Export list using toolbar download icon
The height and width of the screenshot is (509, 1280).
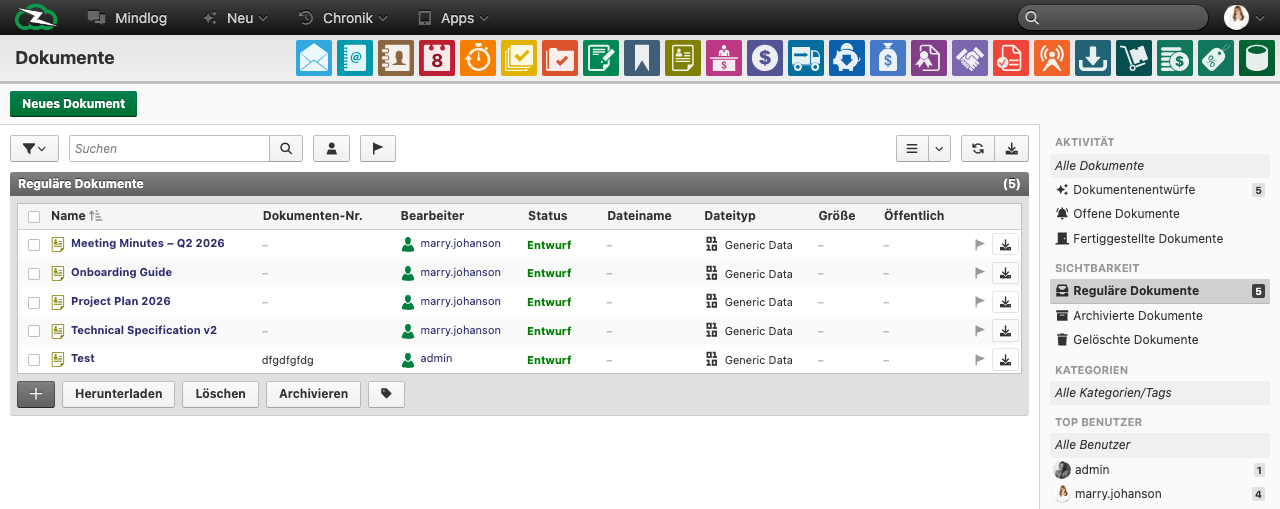[x=1012, y=148]
